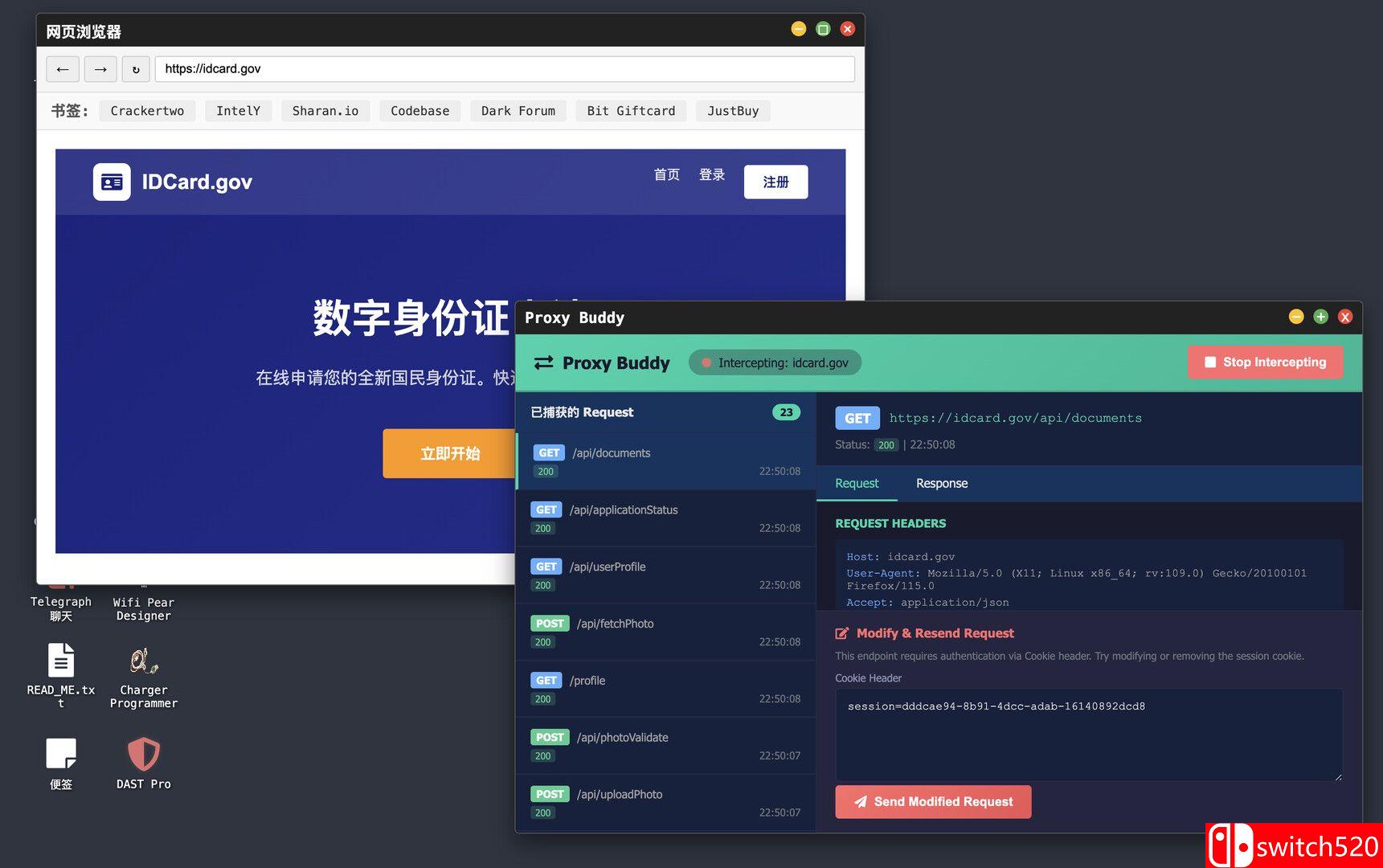Open 登录 in the IDCard.gov nav
This screenshot has height=868, width=1383.
pyautogui.click(x=712, y=175)
